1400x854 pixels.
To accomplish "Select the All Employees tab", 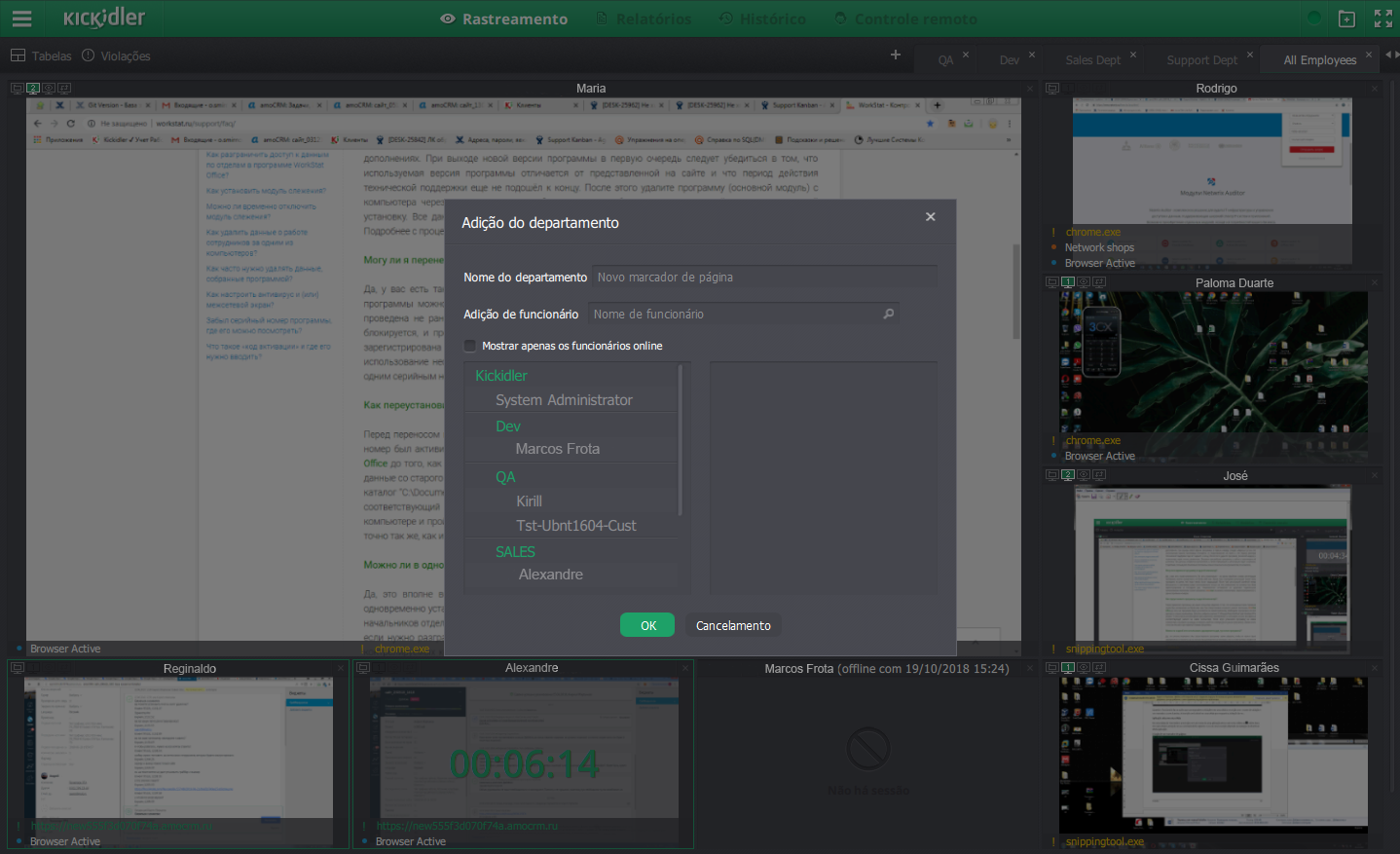I will pos(1319,59).
